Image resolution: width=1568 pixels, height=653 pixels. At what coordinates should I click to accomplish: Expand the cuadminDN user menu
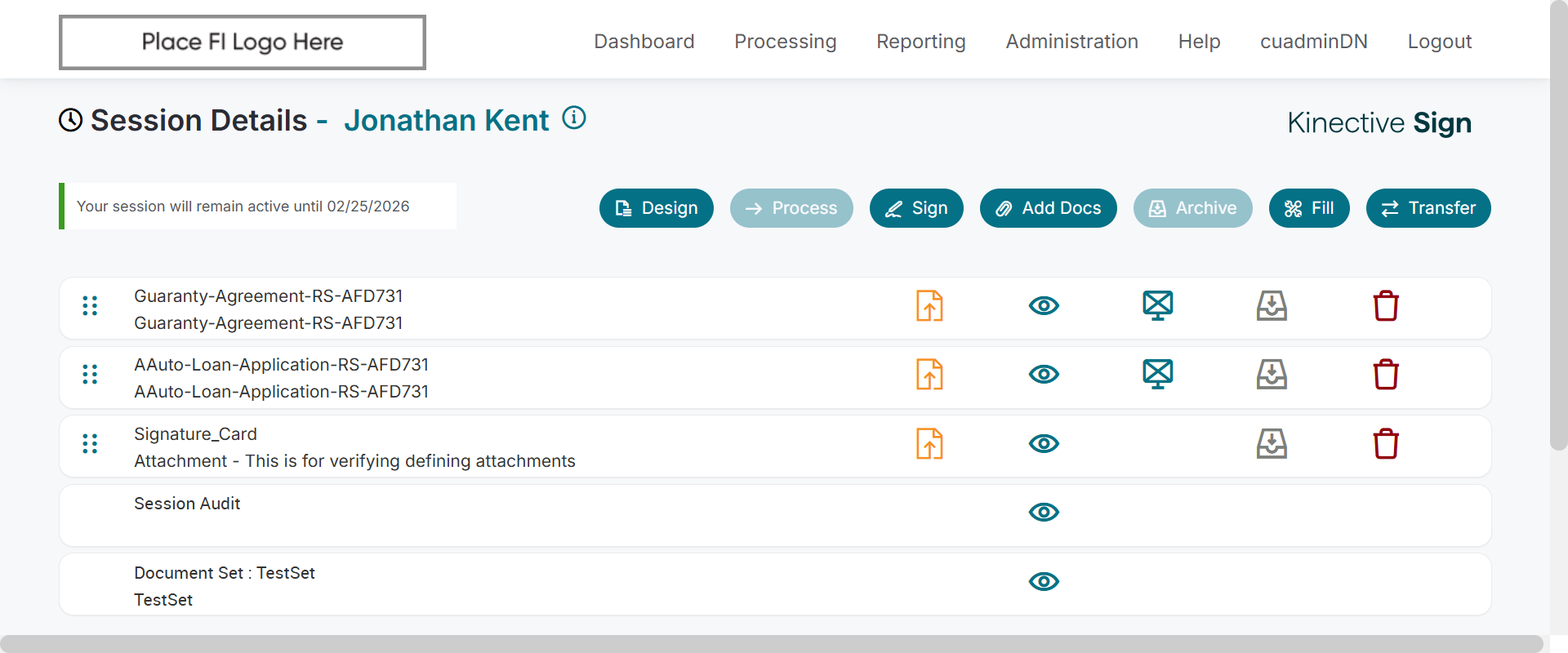click(x=1313, y=42)
